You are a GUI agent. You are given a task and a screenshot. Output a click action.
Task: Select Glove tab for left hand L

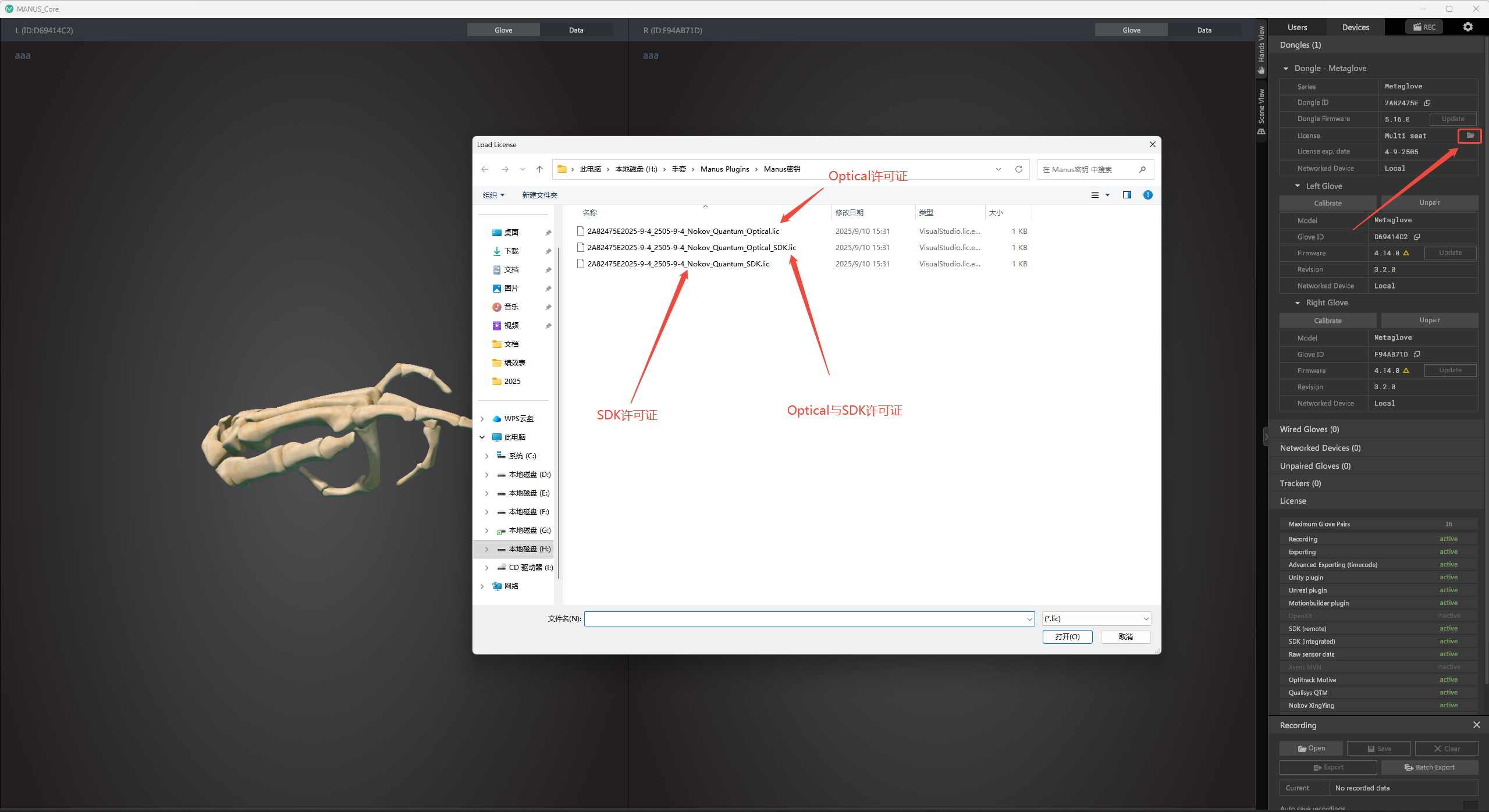coord(503,30)
